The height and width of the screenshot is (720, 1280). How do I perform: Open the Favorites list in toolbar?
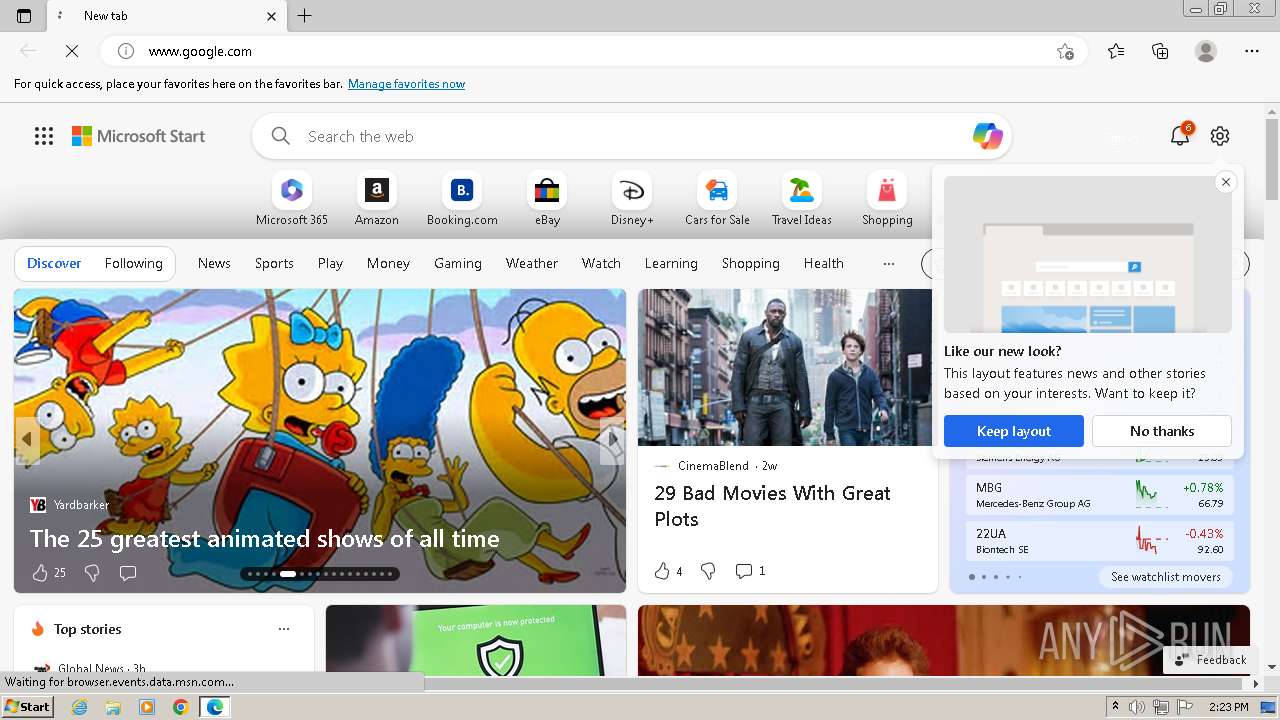point(1116,51)
